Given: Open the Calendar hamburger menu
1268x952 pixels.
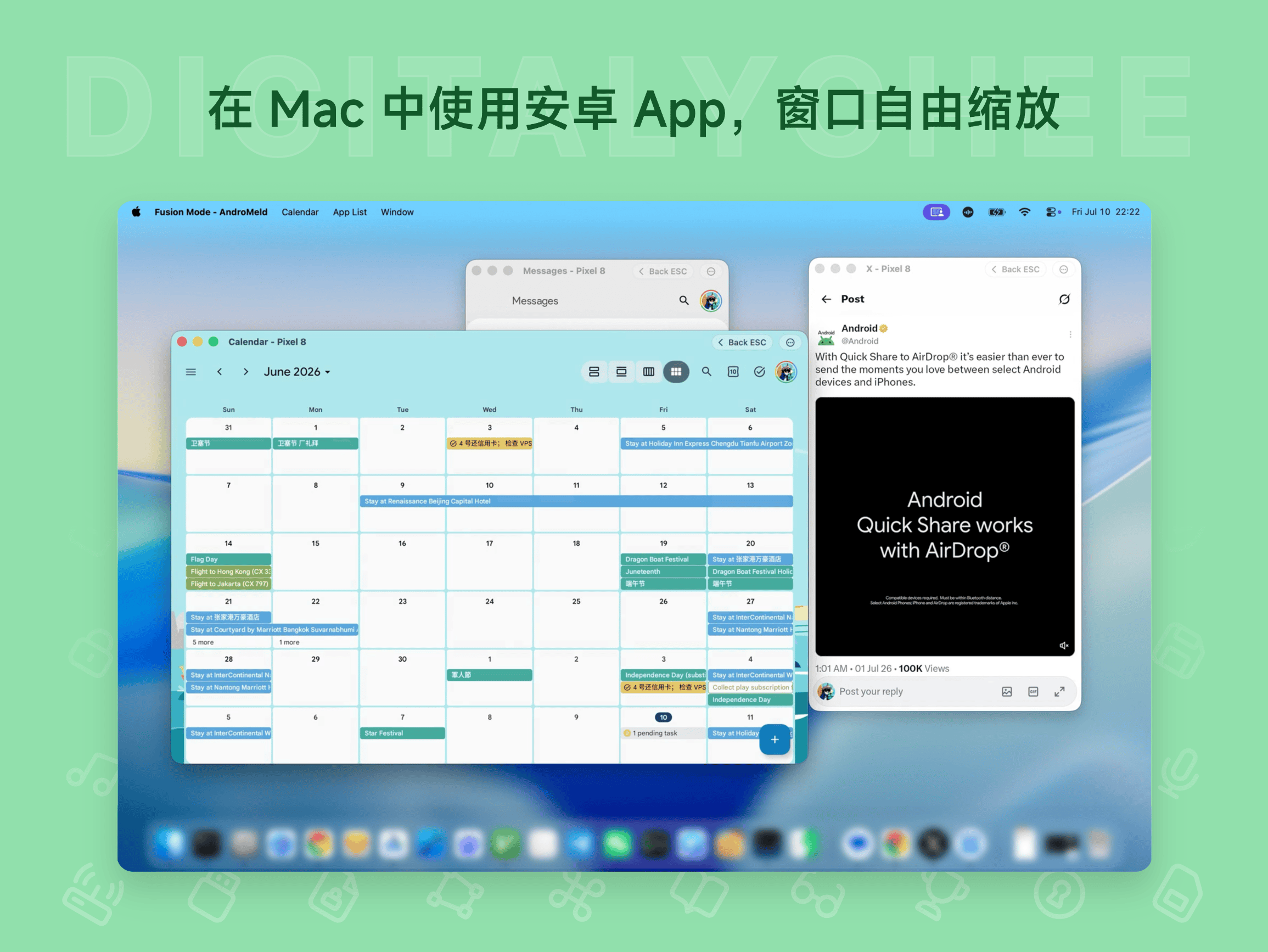Looking at the screenshot, I should 191,372.
